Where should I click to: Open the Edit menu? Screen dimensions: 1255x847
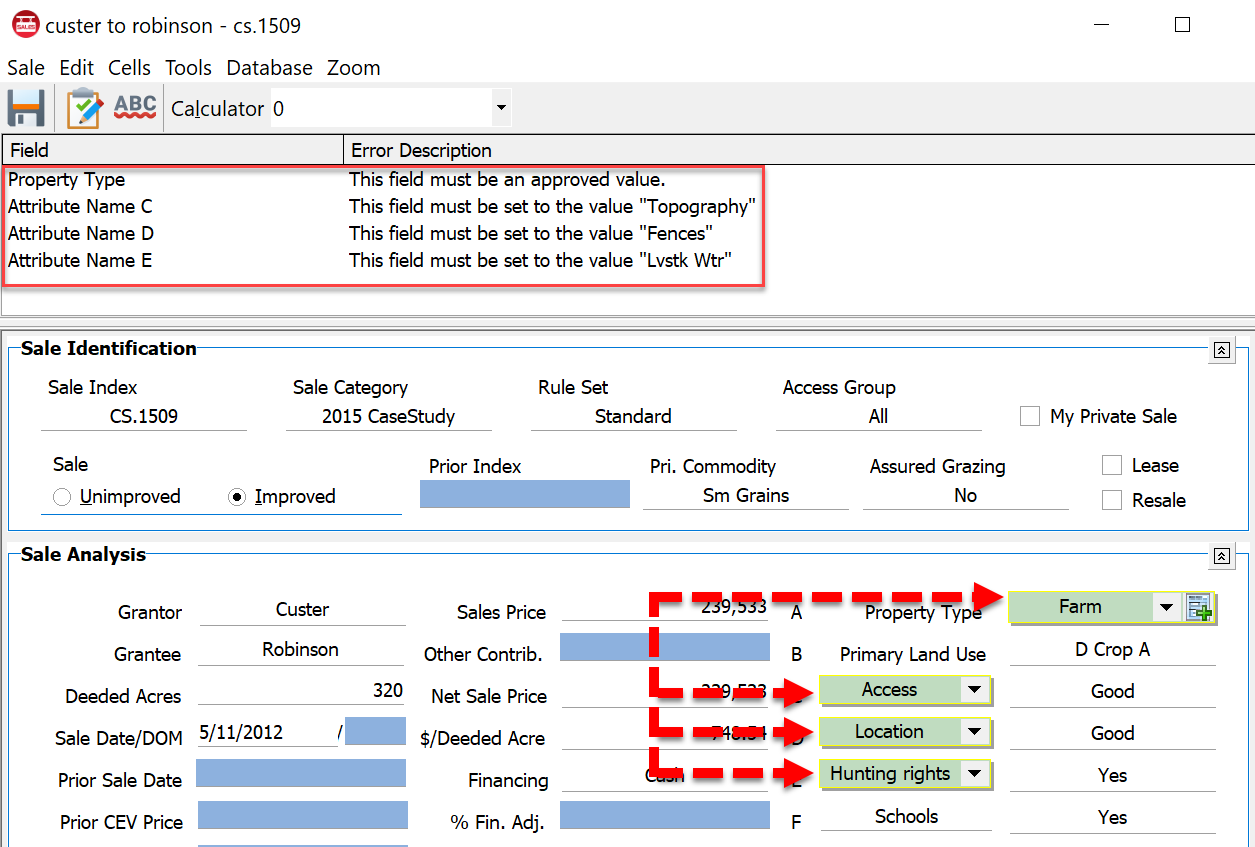[76, 68]
